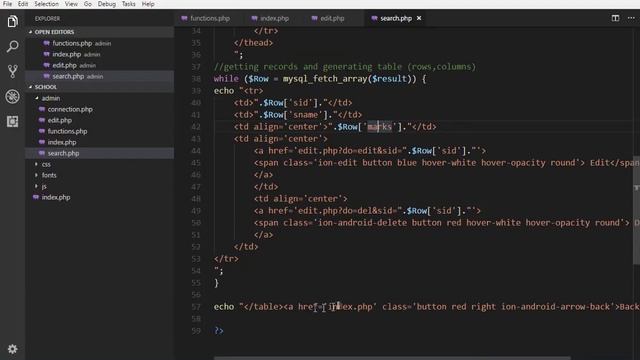Select index.php in Open Editors
Viewport: 640px width, 360px height.
click(x=67, y=54)
